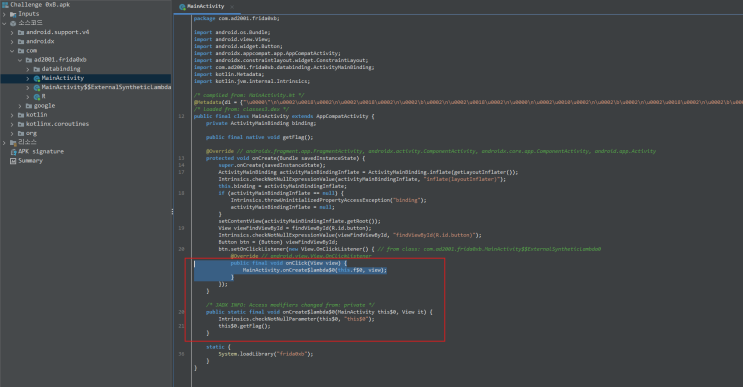Click the databinding package icon

point(36,69)
